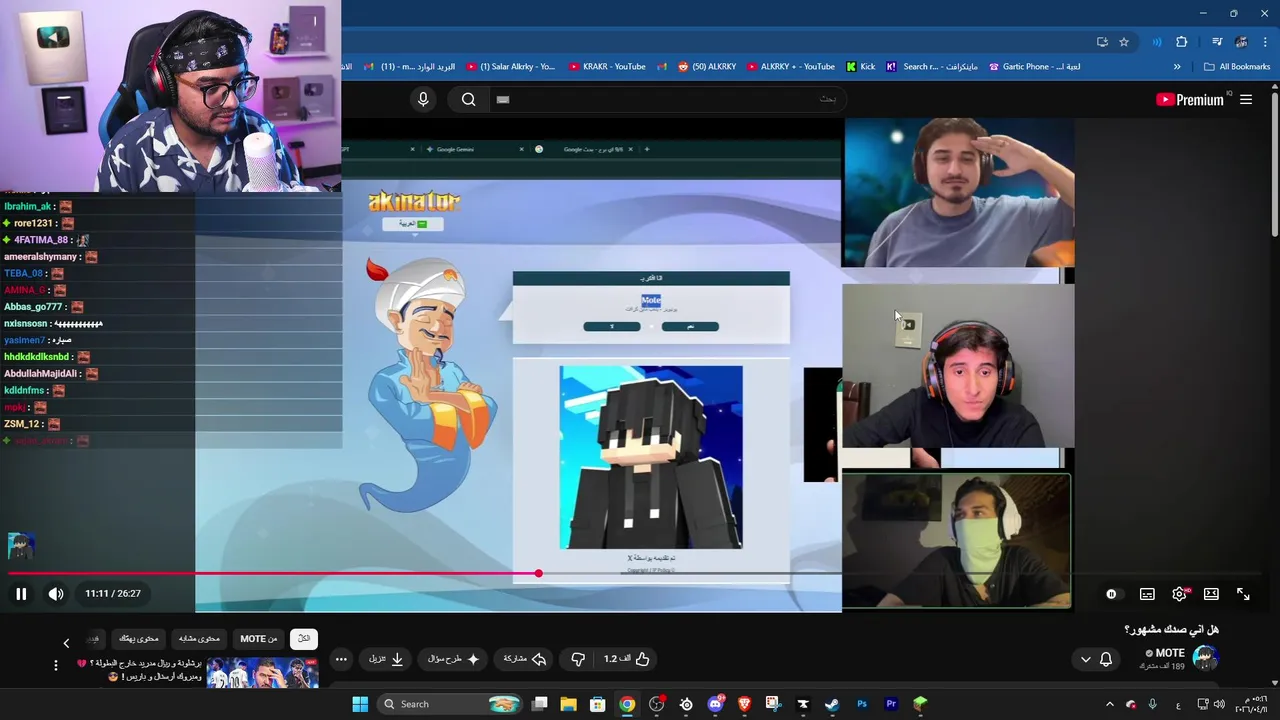The width and height of the screenshot is (1280, 720).
Task: Show hidden system tray icons
Action: (x=1109, y=704)
